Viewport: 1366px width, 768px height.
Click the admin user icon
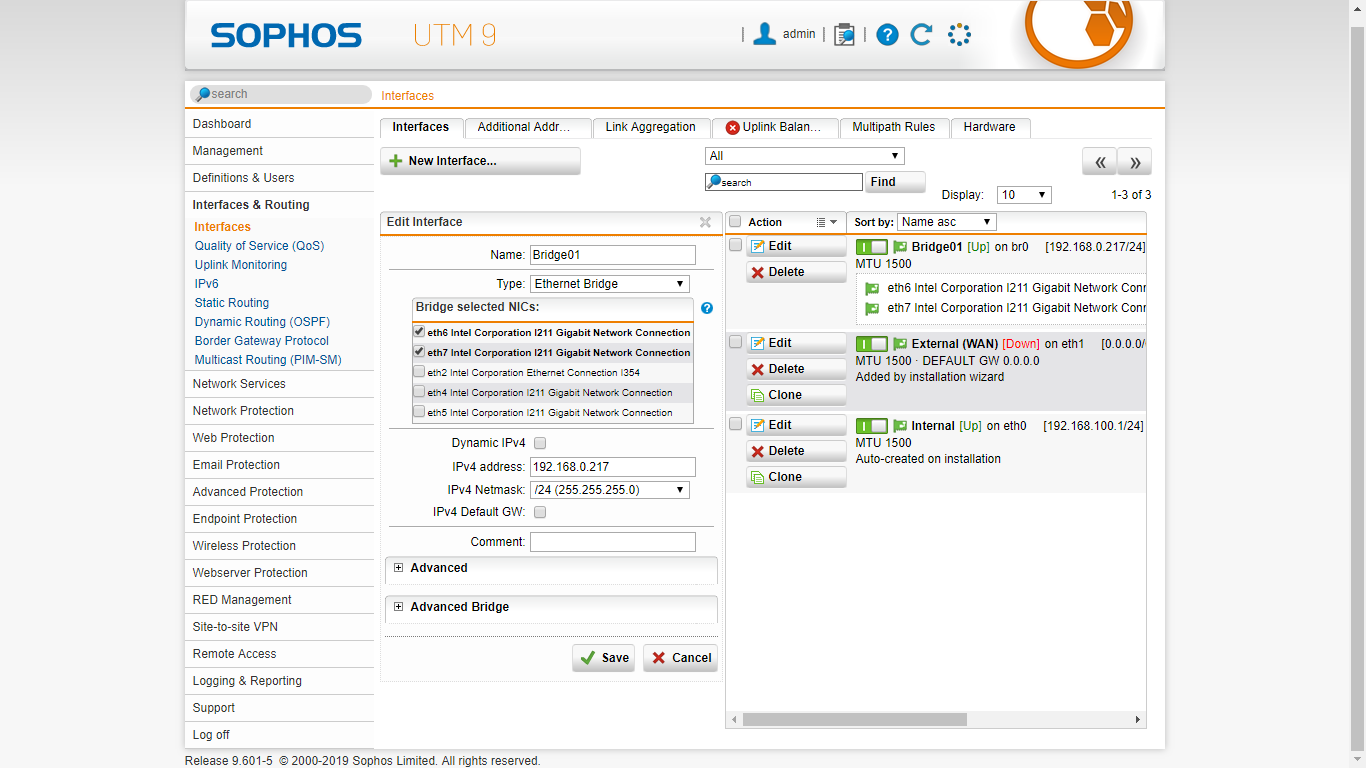(765, 34)
